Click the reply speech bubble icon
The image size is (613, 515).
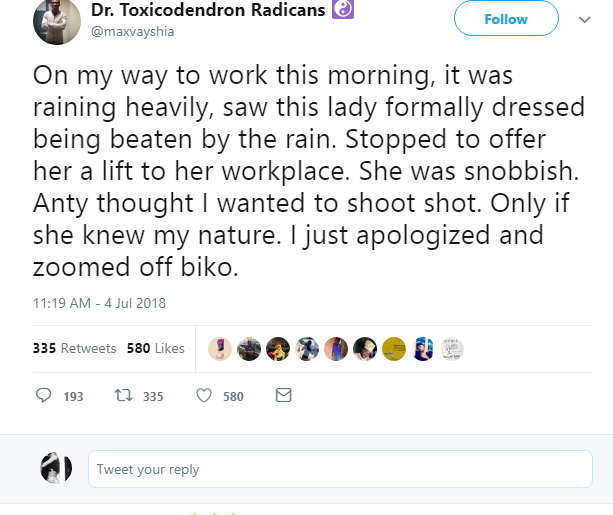[43, 396]
